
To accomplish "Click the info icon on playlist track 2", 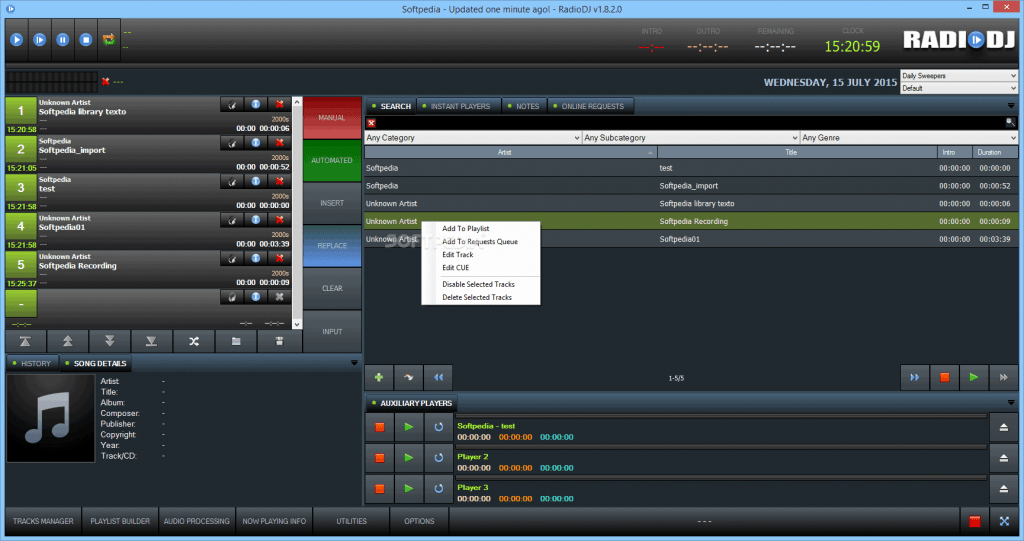I will [256, 142].
